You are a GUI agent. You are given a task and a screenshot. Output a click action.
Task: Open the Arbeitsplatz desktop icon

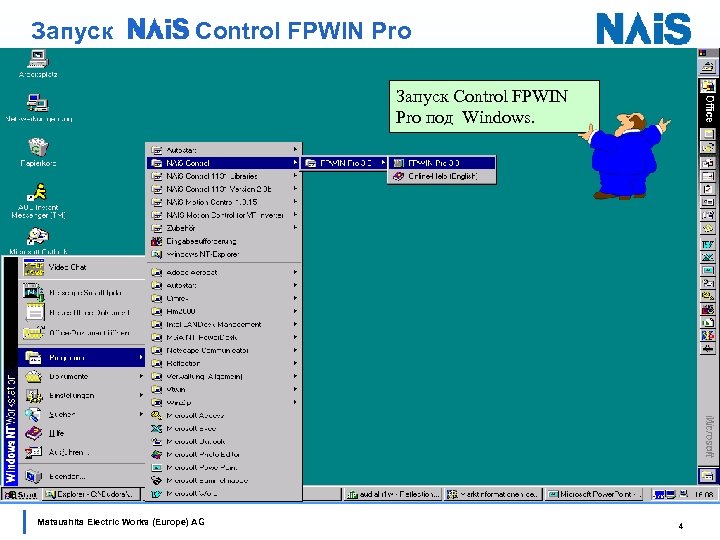click(38, 59)
